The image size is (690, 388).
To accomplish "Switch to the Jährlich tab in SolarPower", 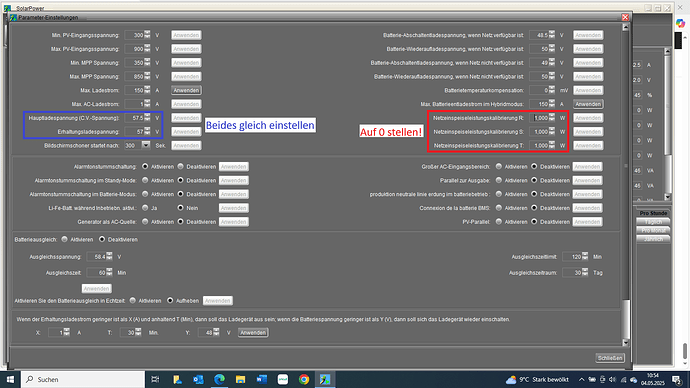I will tap(653, 239).
